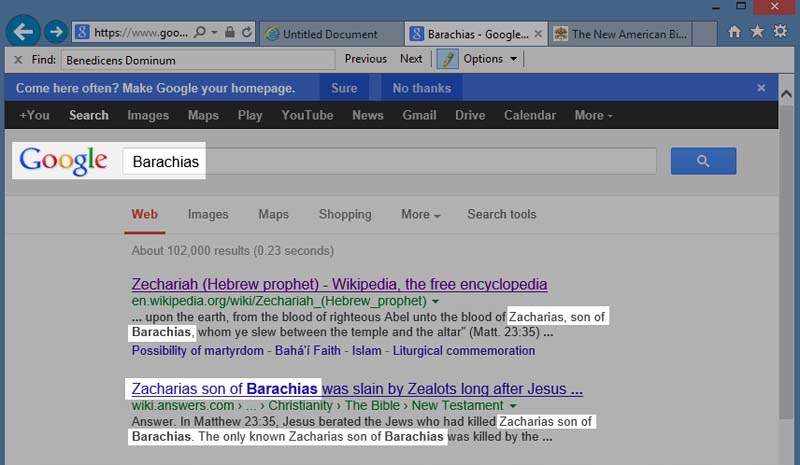
Task: Expand More under the search tabs
Action: click(x=420, y=214)
